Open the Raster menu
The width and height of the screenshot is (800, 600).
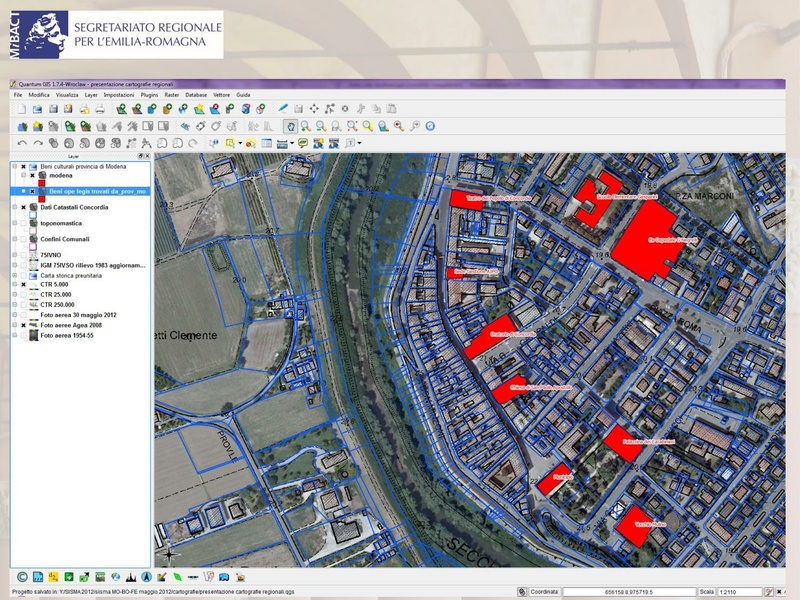click(172, 94)
